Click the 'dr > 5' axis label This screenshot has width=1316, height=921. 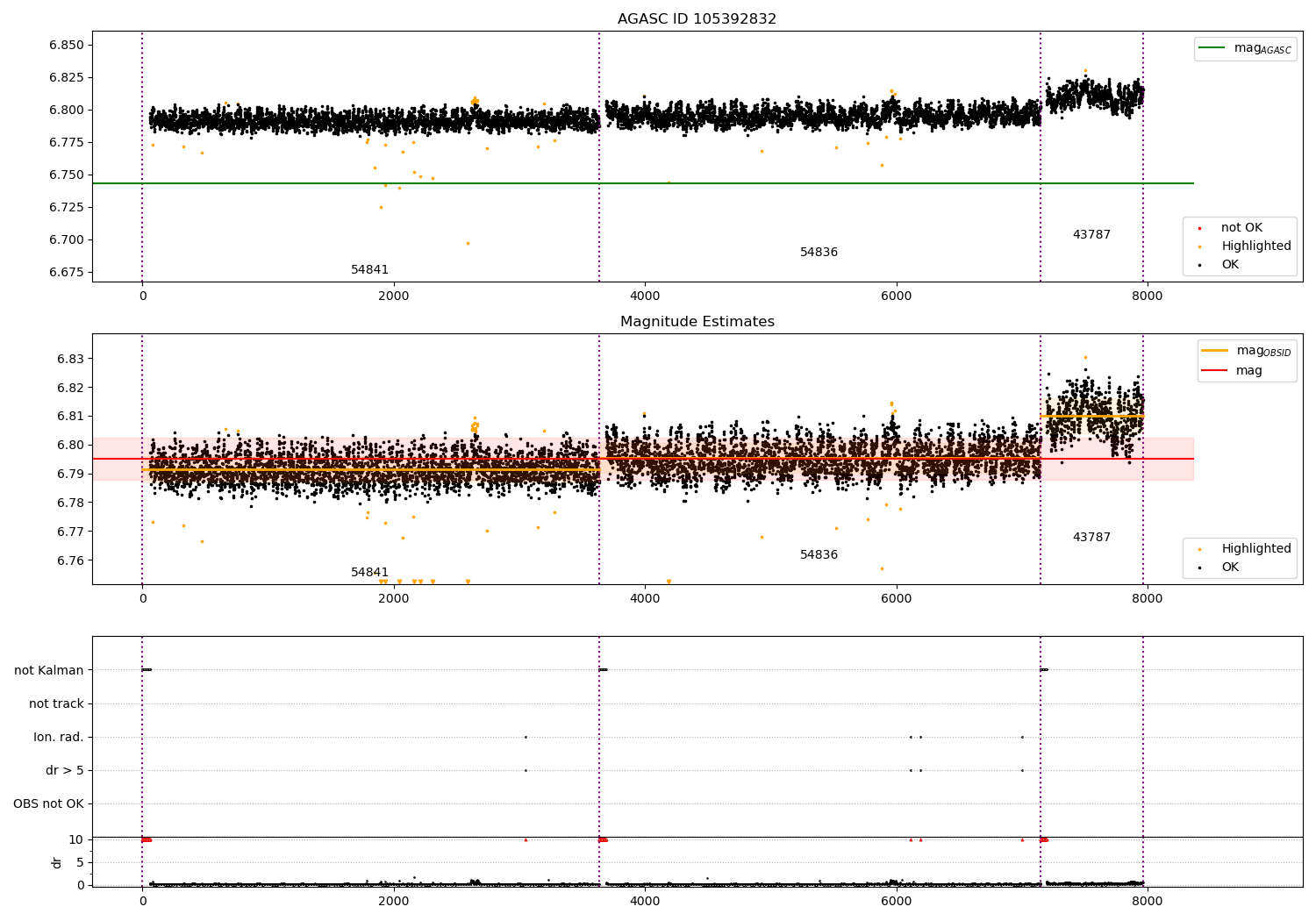point(65,771)
